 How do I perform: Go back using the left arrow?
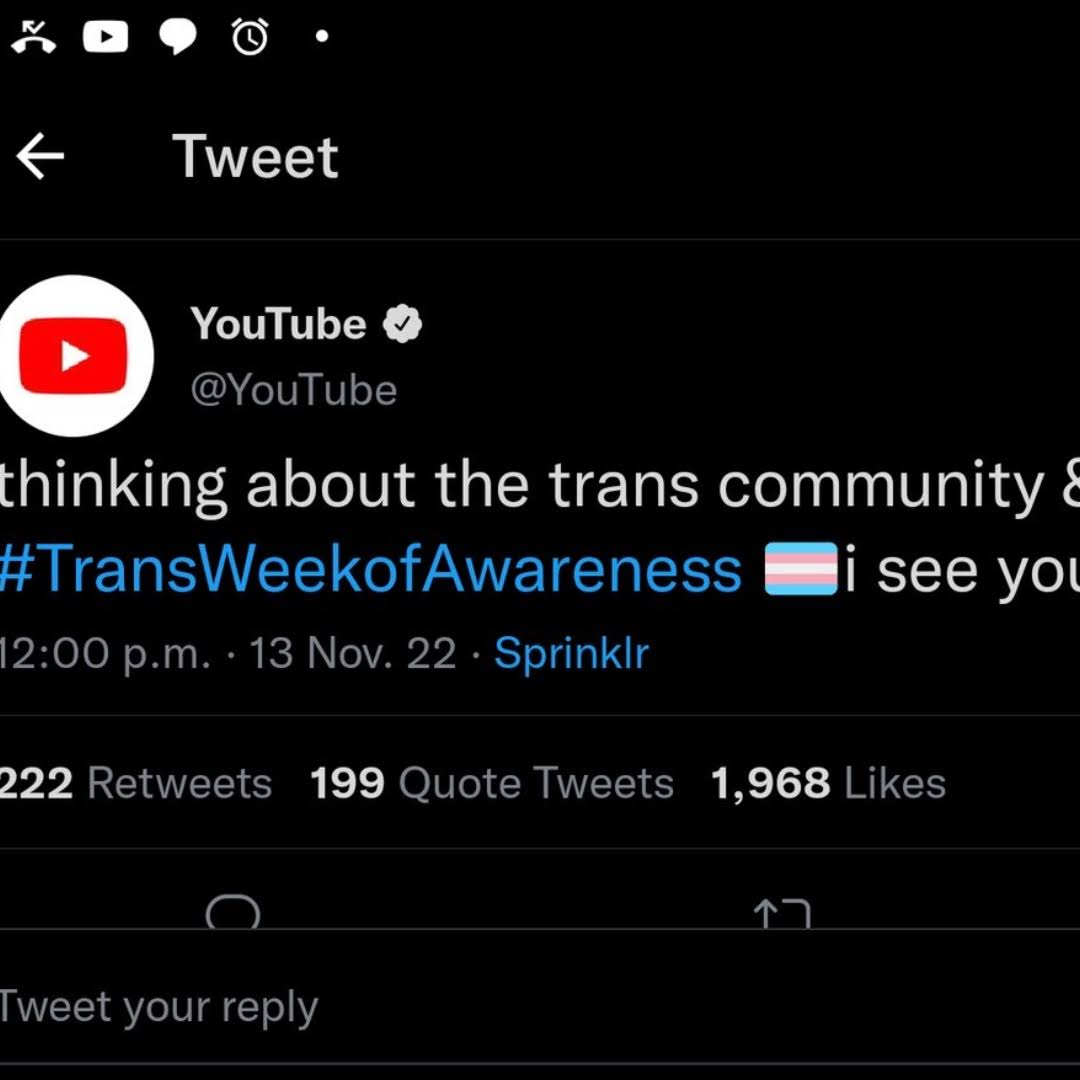(x=40, y=156)
